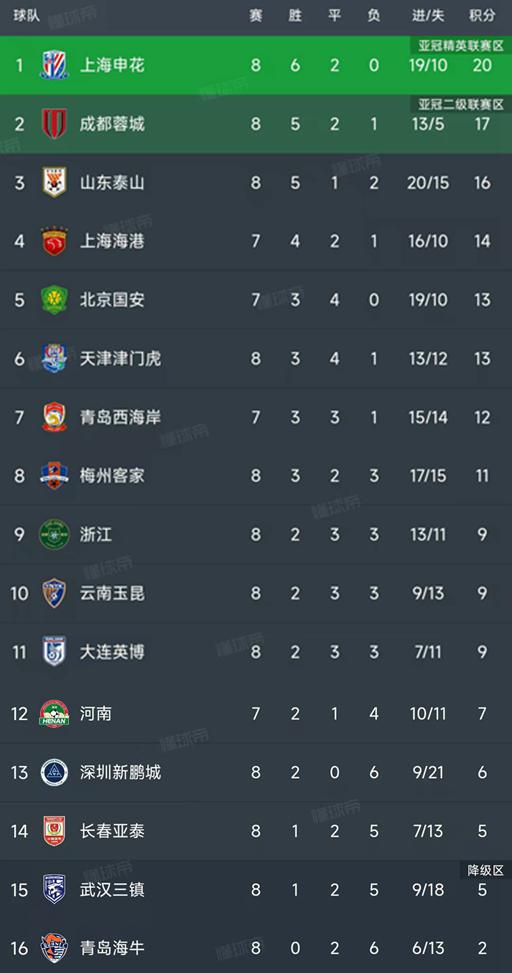This screenshot has height=973, width=512.
Task: Click the 青岛西海岸 crest icon
Action: click(x=54, y=417)
